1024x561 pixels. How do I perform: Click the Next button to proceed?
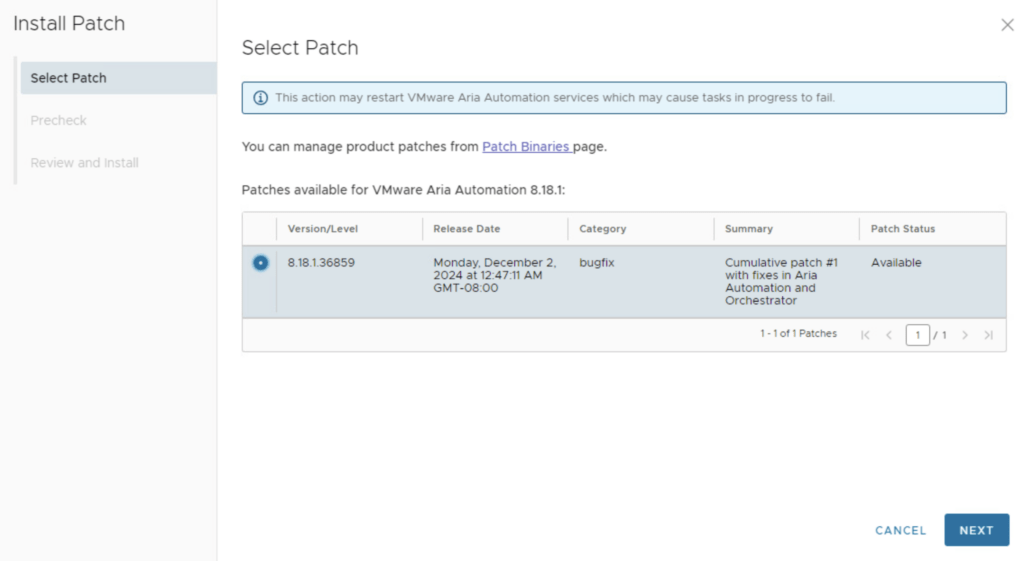(x=976, y=530)
